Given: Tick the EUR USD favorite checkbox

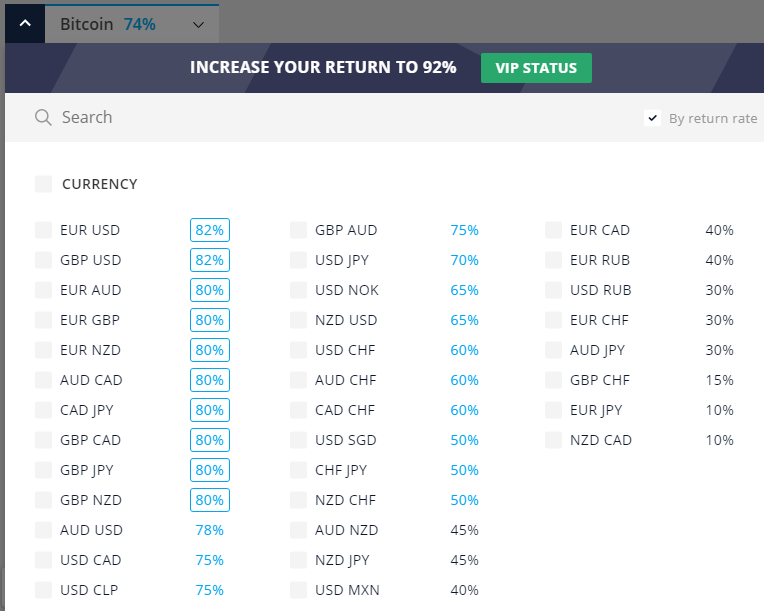Looking at the screenshot, I should click(43, 230).
